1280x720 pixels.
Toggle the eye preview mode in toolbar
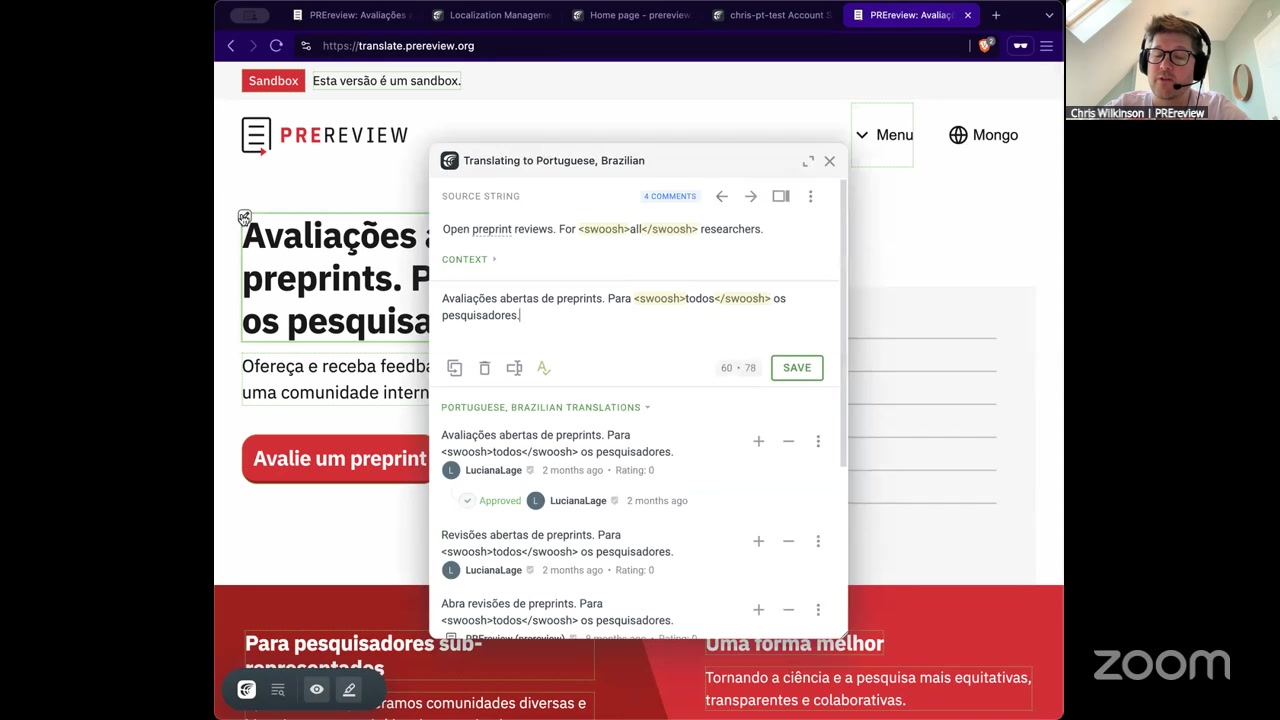click(x=316, y=690)
